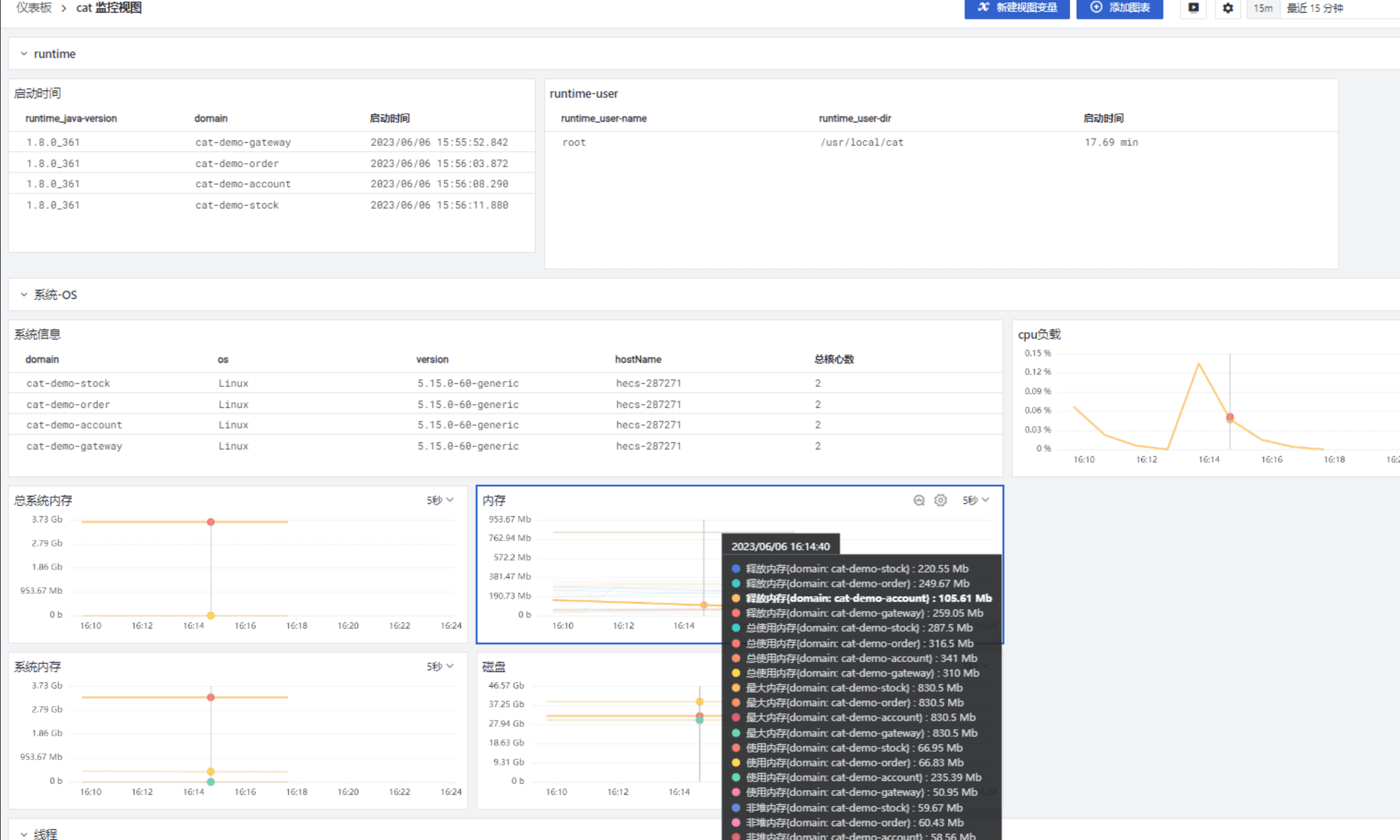Viewport: 1400px width, 840px height.
Task: Open 5秒 interval dropdown on 总系统内存
Action: coord(440,500)
